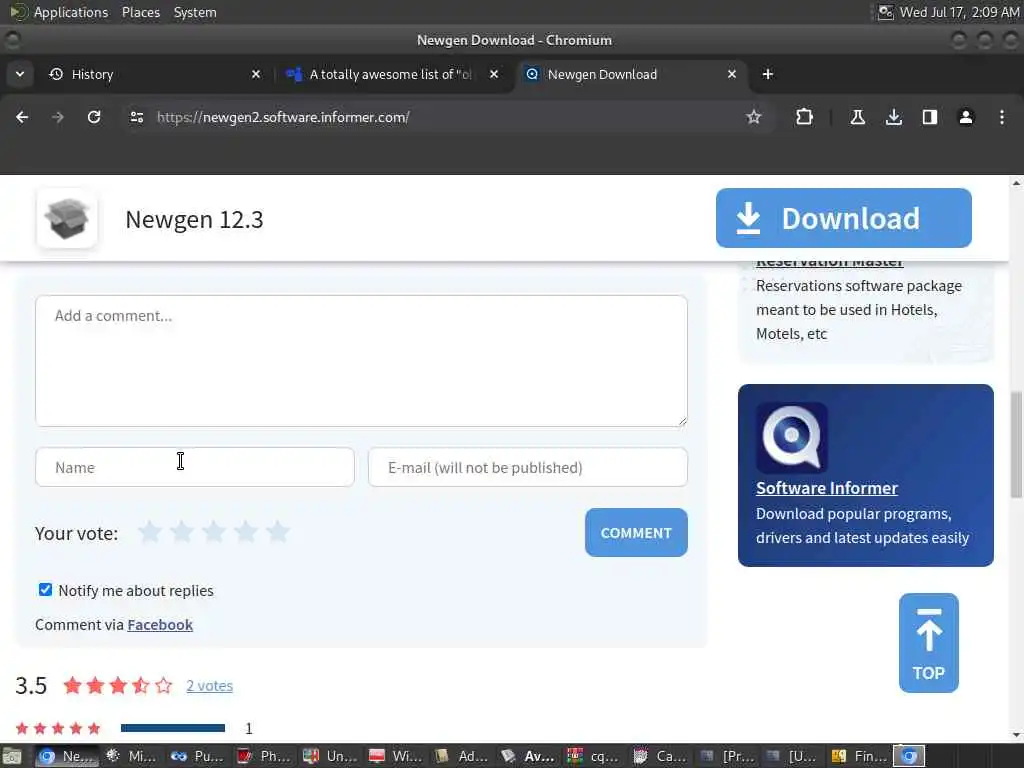Image resolution: width=1024 pixels, height=768 pixels.
Task: Close the History tab
Action: [x=256, y=74]
